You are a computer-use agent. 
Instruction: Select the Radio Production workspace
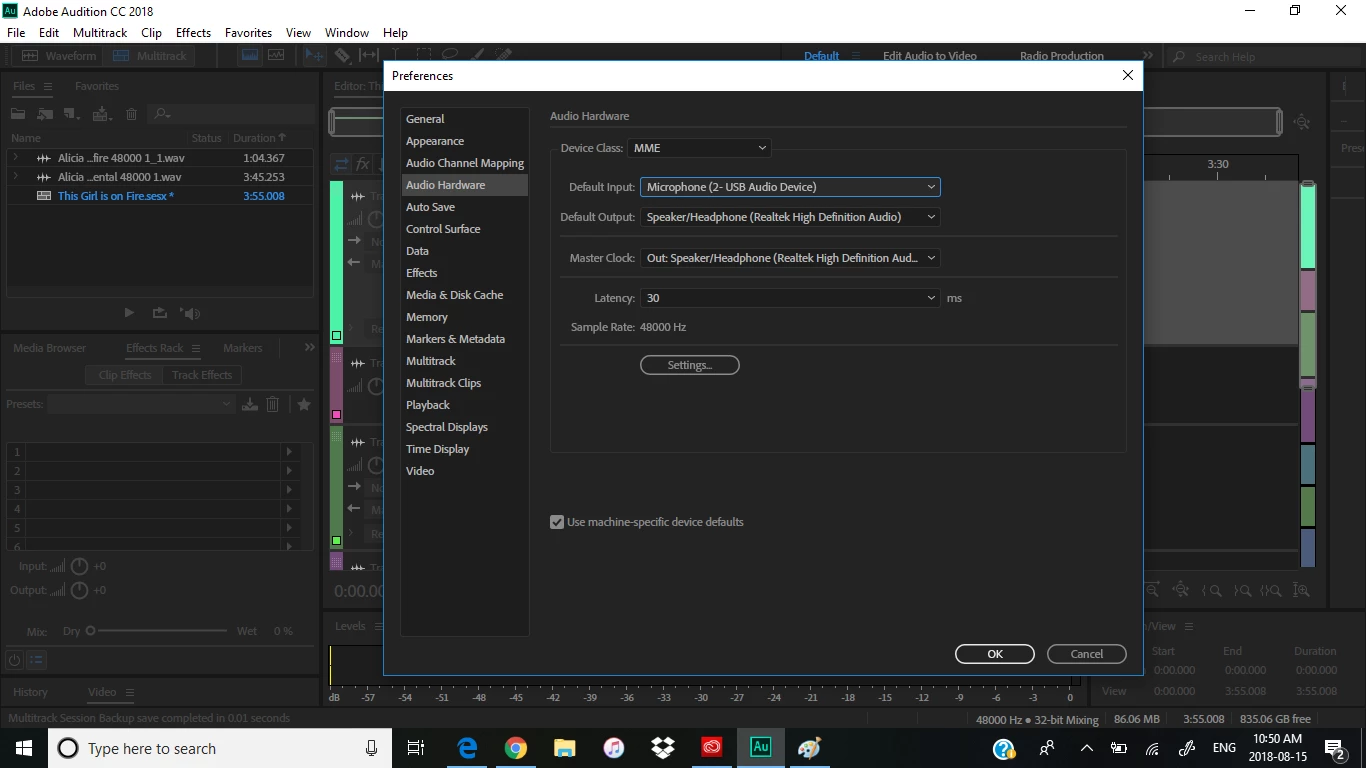[x=1062, y=56]
